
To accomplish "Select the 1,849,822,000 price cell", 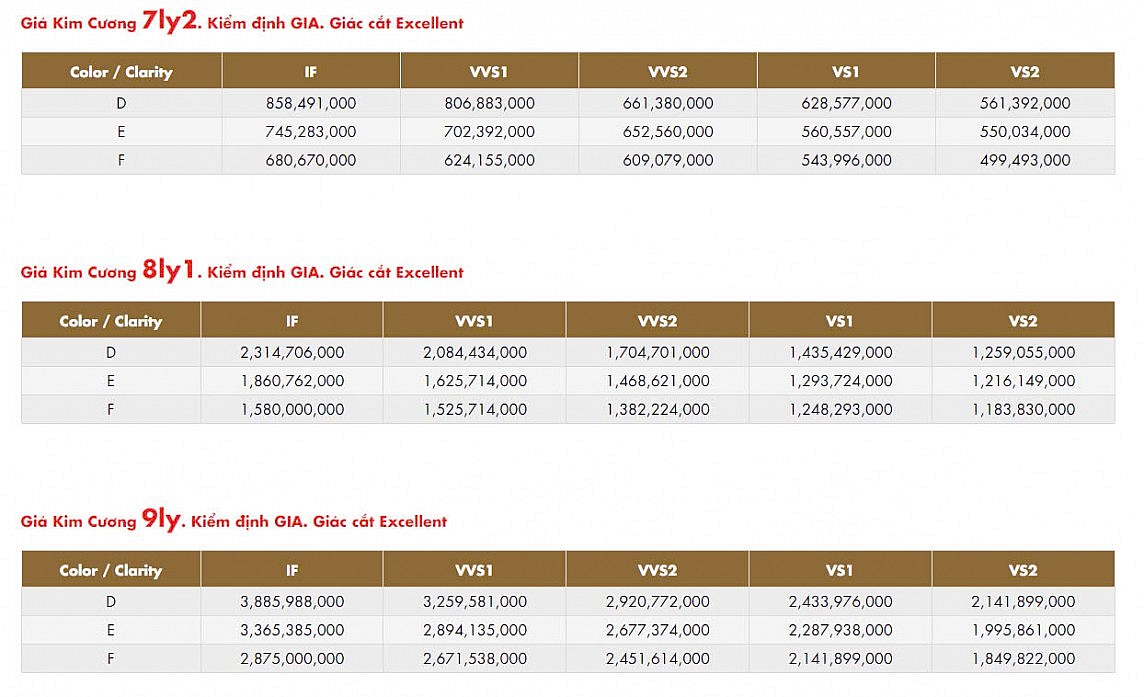I will [x=1023, y=658].
